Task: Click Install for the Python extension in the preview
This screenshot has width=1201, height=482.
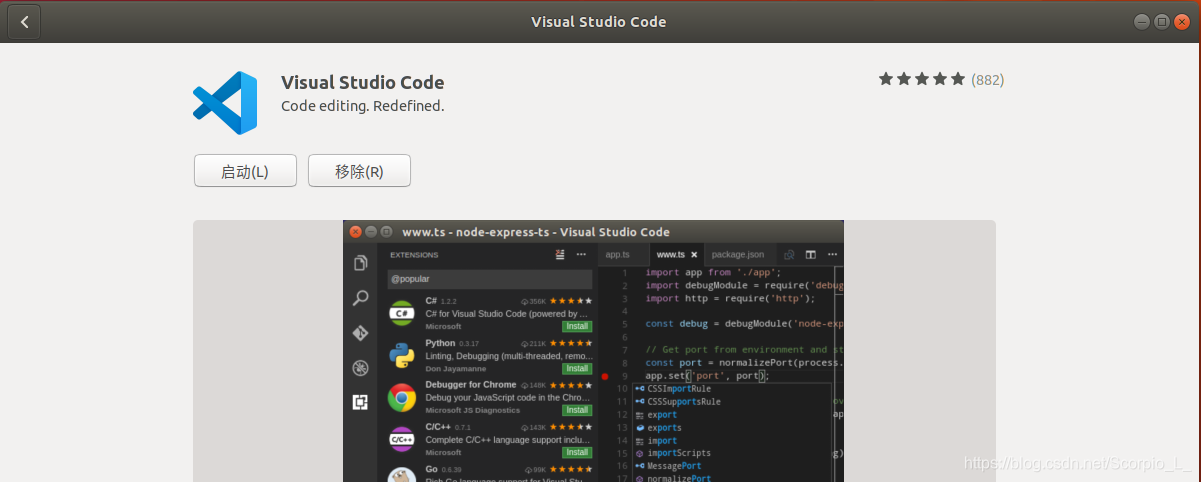Action: point(577,368)
